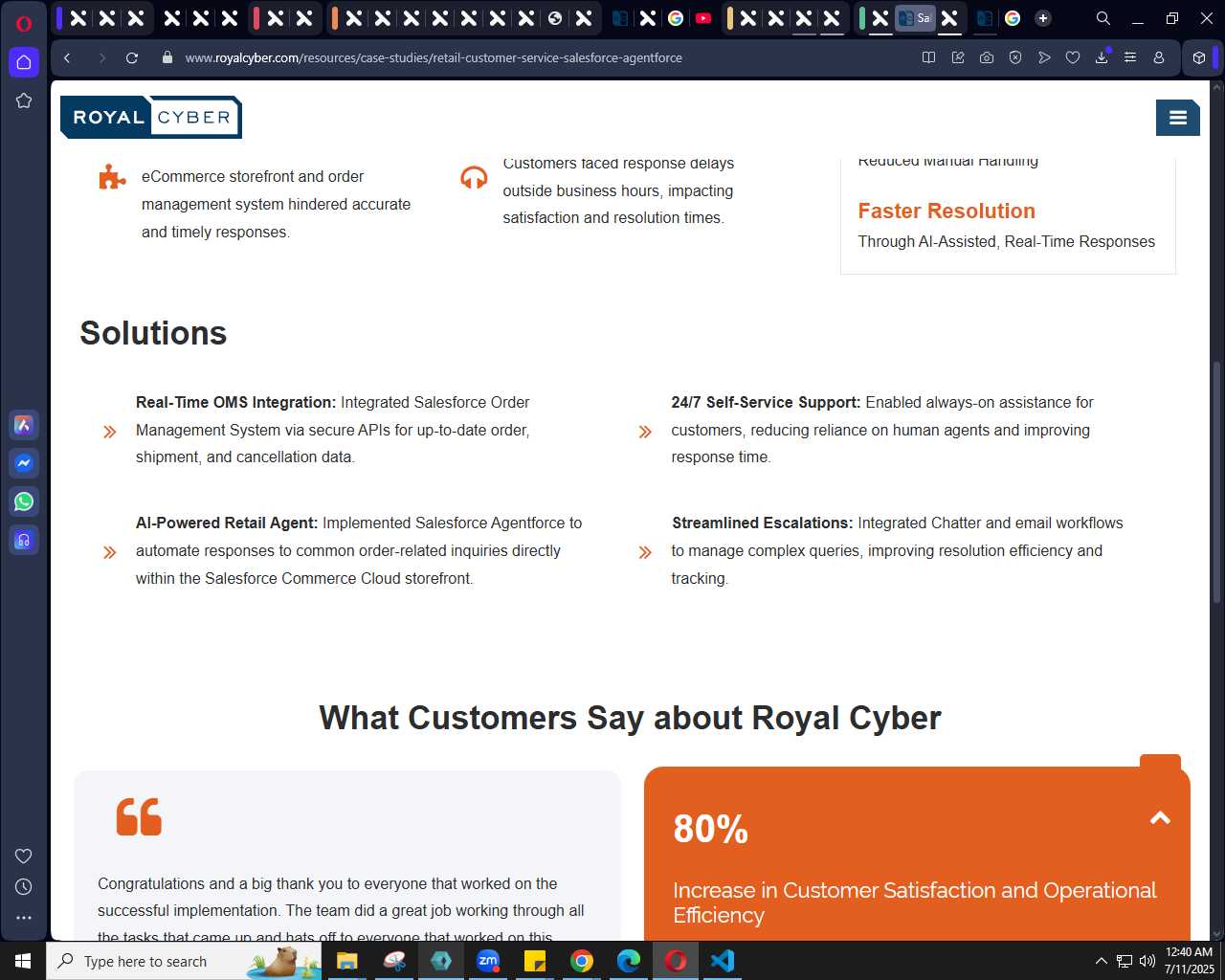The height and width of the screenshot is (980, 1225).
Task: Click 'Real-Time OMS Integration:' text
Action: (236, 403)
